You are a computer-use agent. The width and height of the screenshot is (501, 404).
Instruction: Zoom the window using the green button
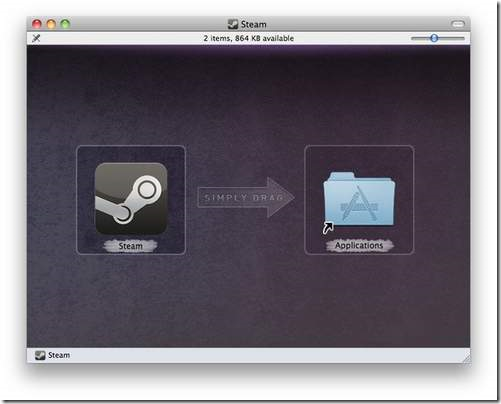pos(65,24)
